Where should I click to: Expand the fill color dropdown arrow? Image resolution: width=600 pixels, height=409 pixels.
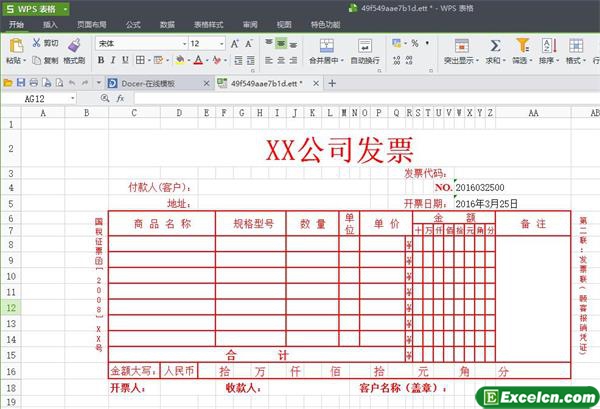(188, 60)
